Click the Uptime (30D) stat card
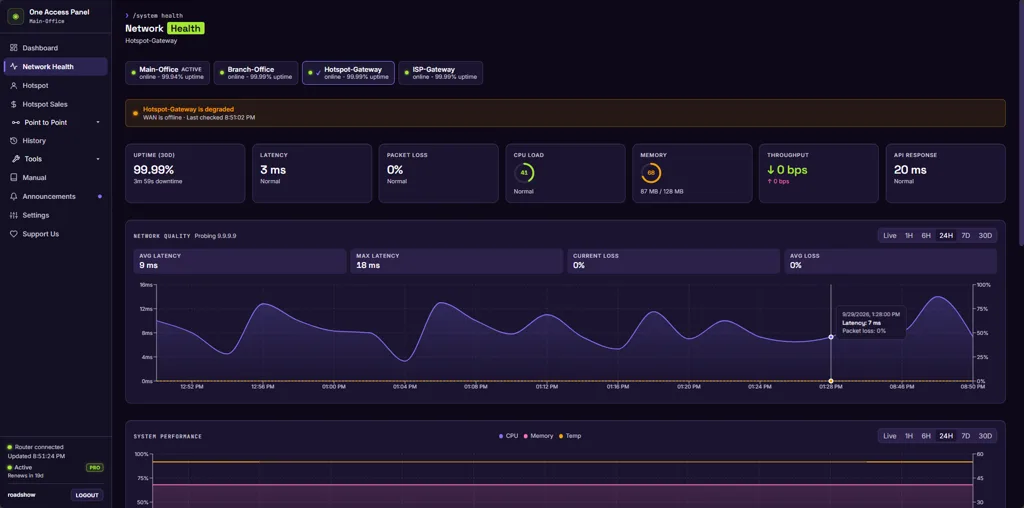This screenshot has width=1024, height=508. click(x=185, y=173)
